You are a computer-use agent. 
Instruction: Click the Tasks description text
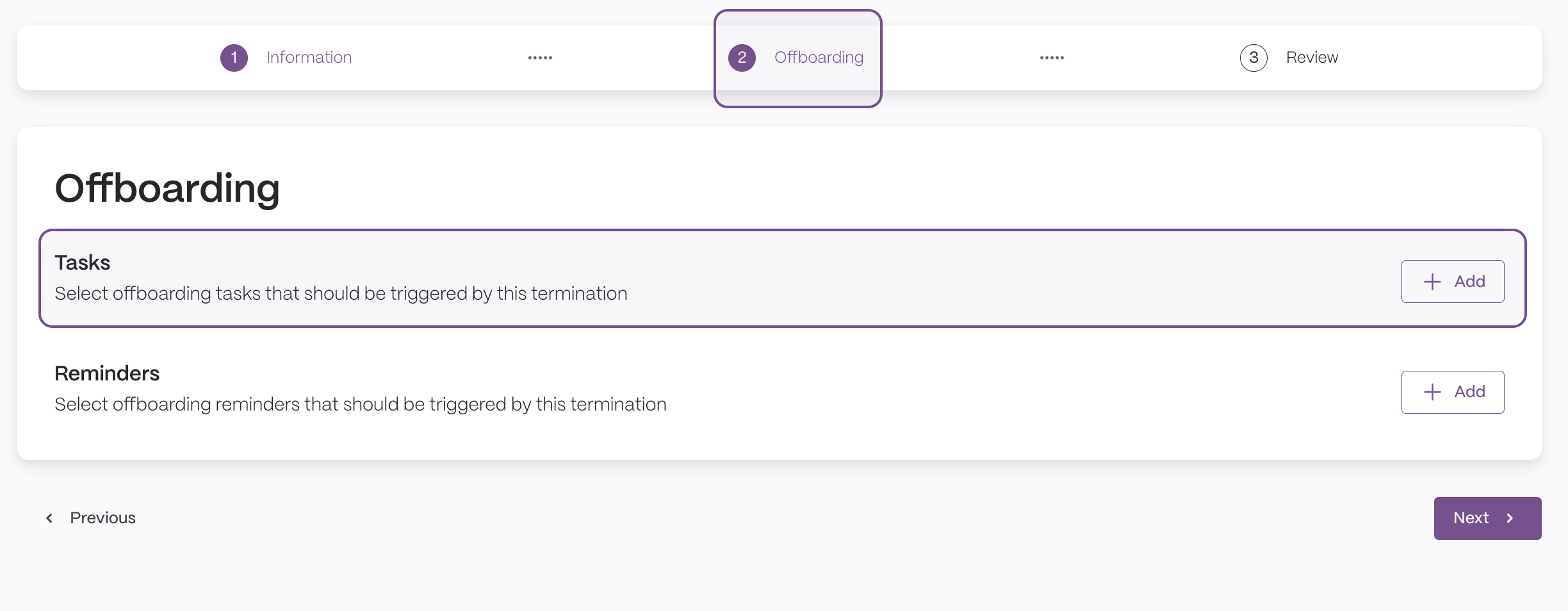341,293
